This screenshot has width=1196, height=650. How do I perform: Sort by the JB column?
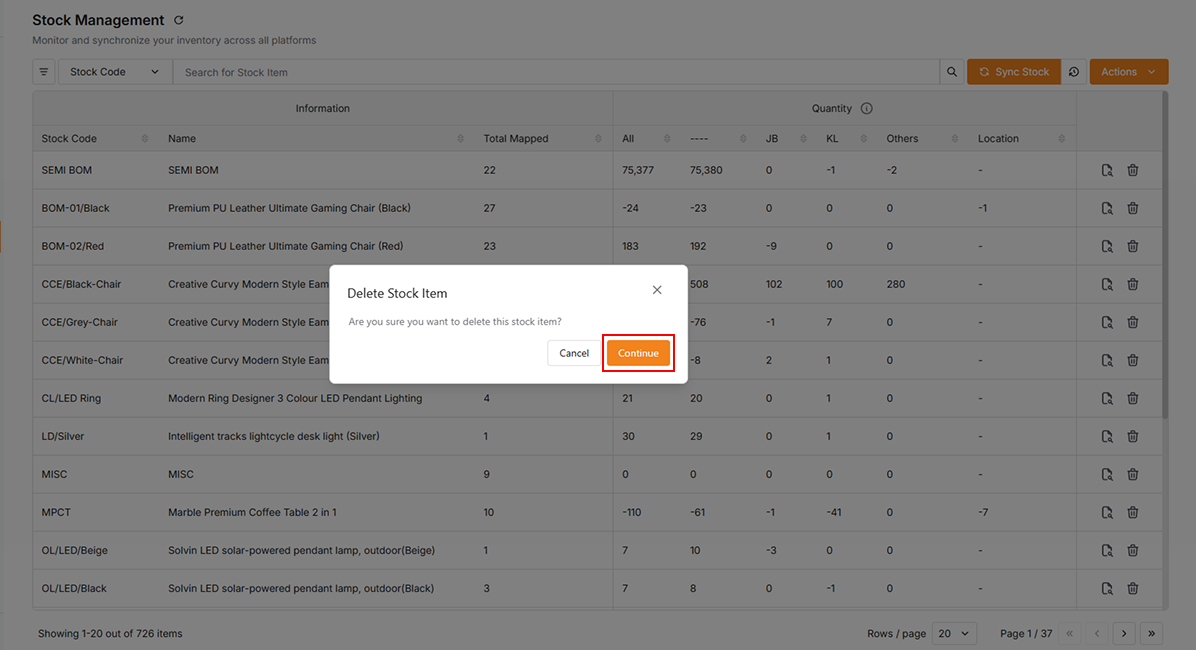point(803,139)
